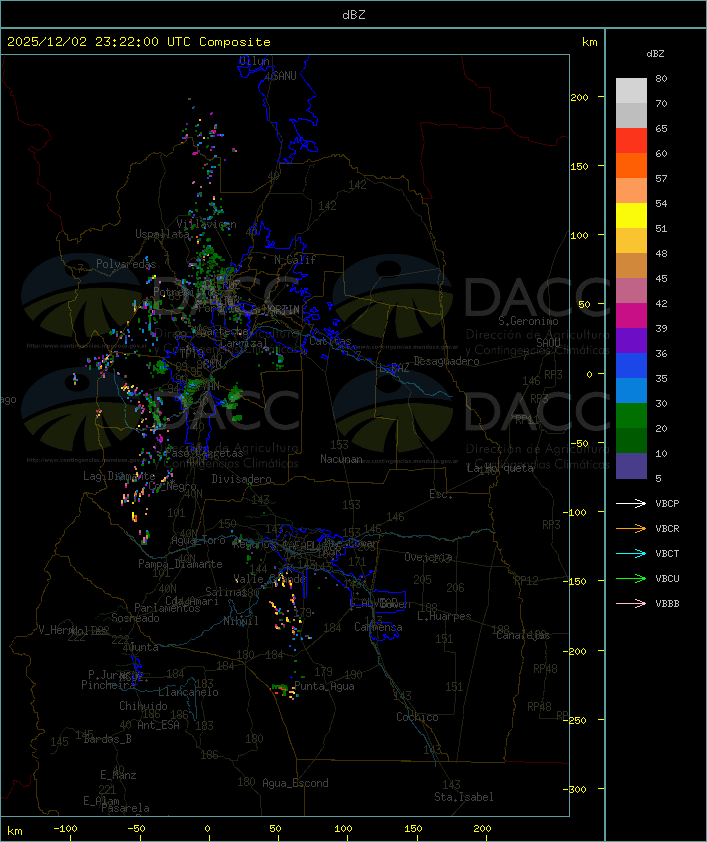The image size is (707, 842).
Task: Click the Sta.Isabel location label
Action: coord(464,797)
